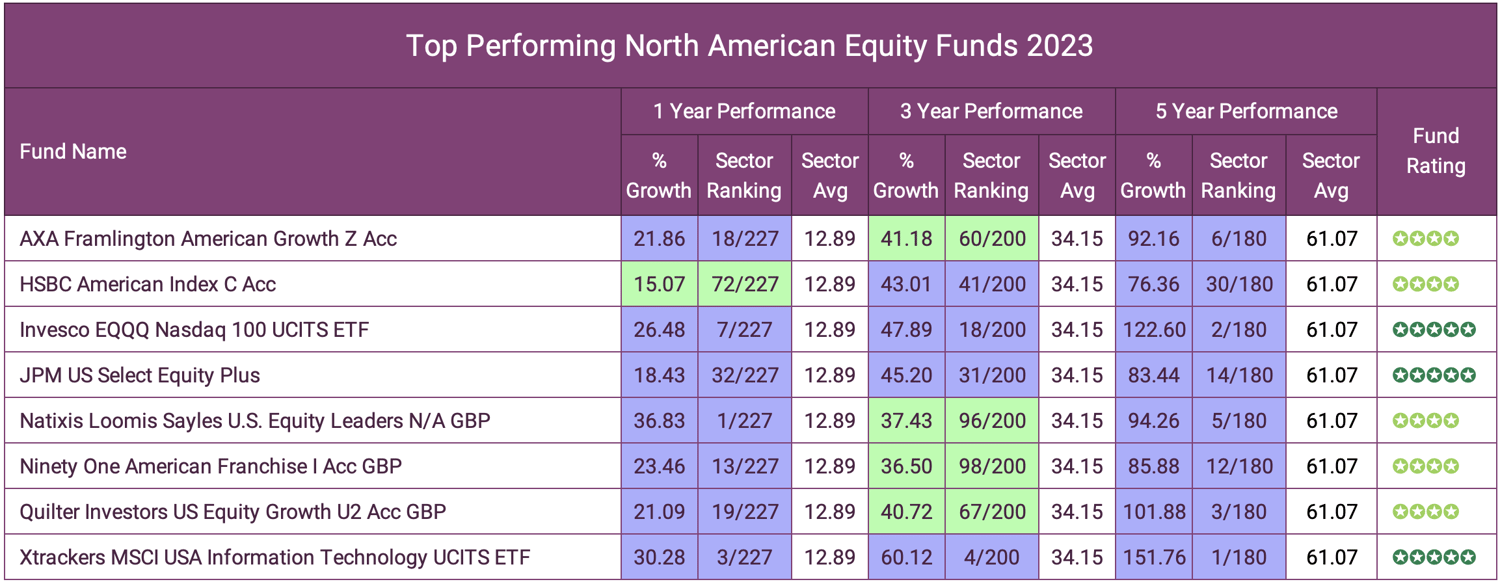Click the table title Top Performing North American Equity Funds
This screenshot has width=1500, height=584.
(749, 46)
